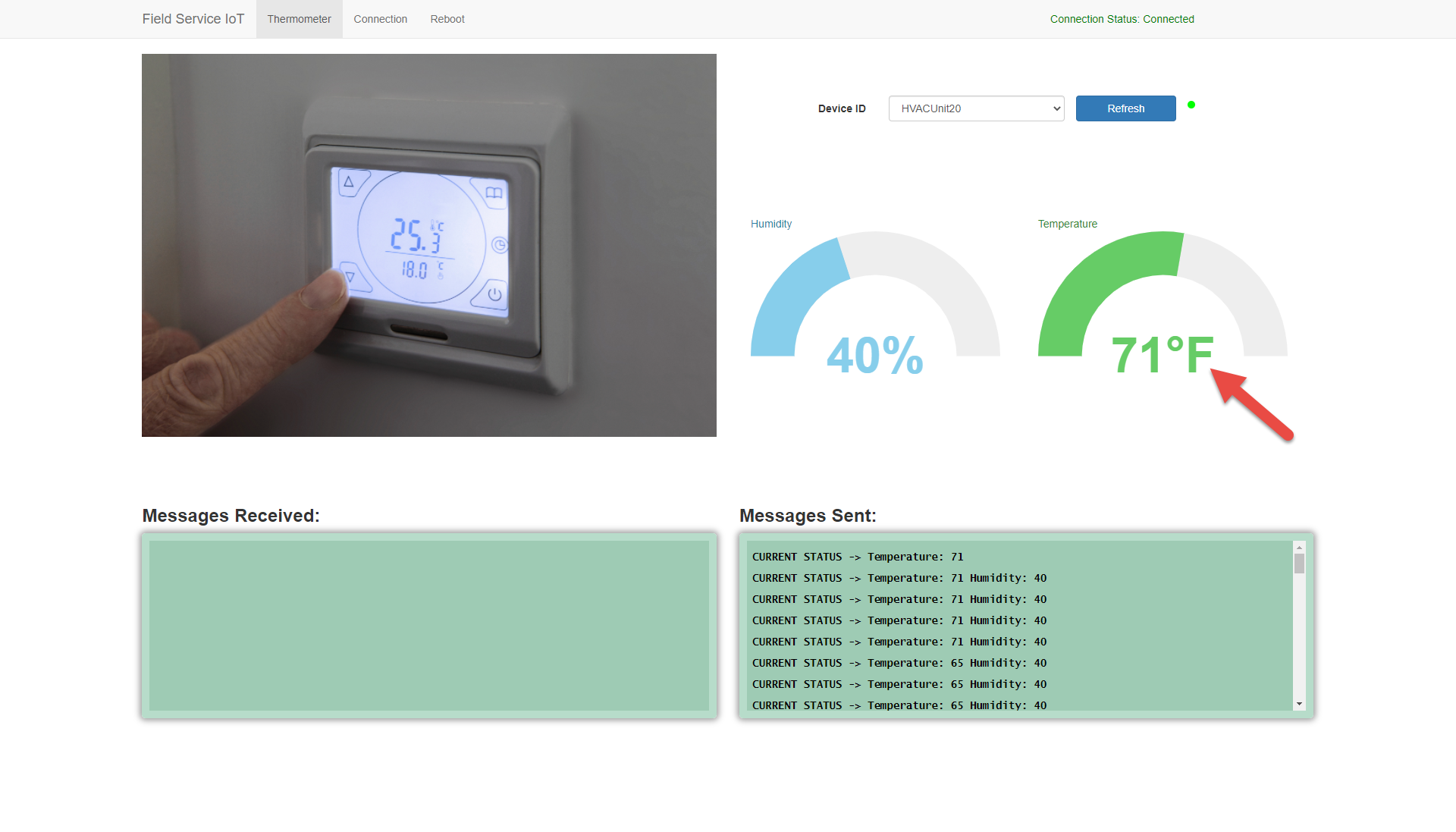Image resolution: width=1456 pixels, height=832 pixels.
Task: Click the Refresh button
Action: pos(1125,108)
